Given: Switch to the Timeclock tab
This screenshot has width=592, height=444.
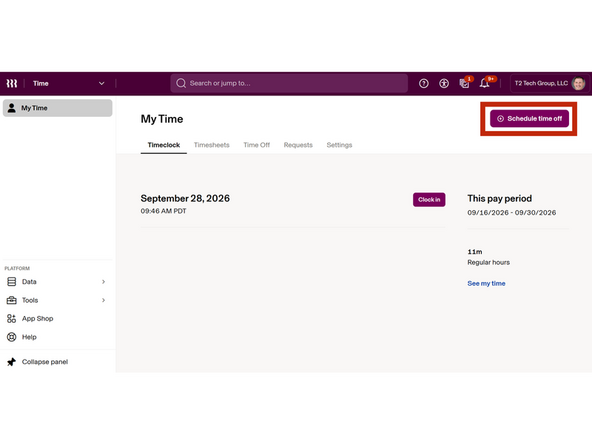Looking at the screenshot, I should click(164, 145).
